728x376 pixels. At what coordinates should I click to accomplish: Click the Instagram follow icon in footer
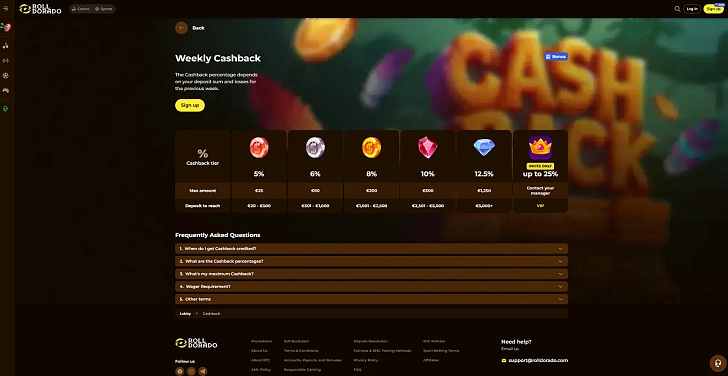(191, 371)
